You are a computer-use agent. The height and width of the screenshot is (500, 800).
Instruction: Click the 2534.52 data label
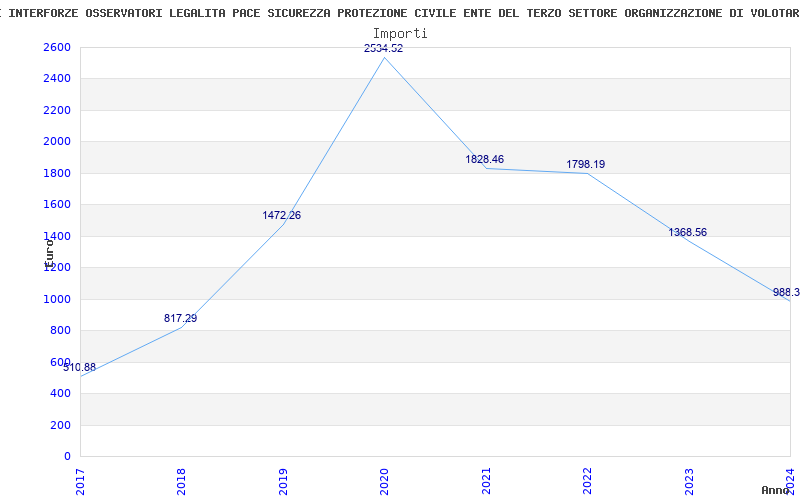point(383,48)
